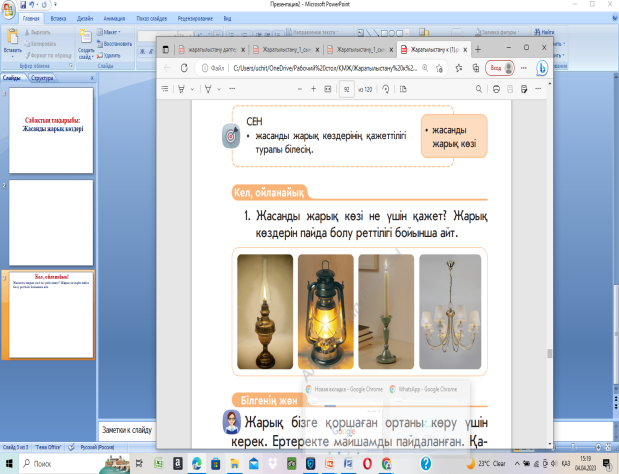The height and width of the screenshot is (474, 619).
Task: Open the Вид ribbon tab
Action: [227, 18]
